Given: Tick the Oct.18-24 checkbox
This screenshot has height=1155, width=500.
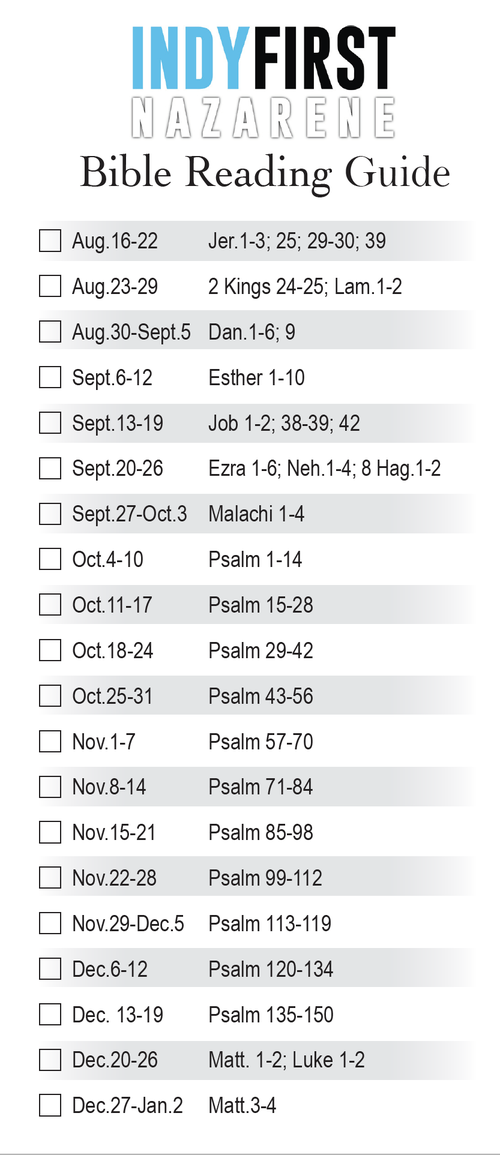Looking at the screenshot, I should coord(50,650).
